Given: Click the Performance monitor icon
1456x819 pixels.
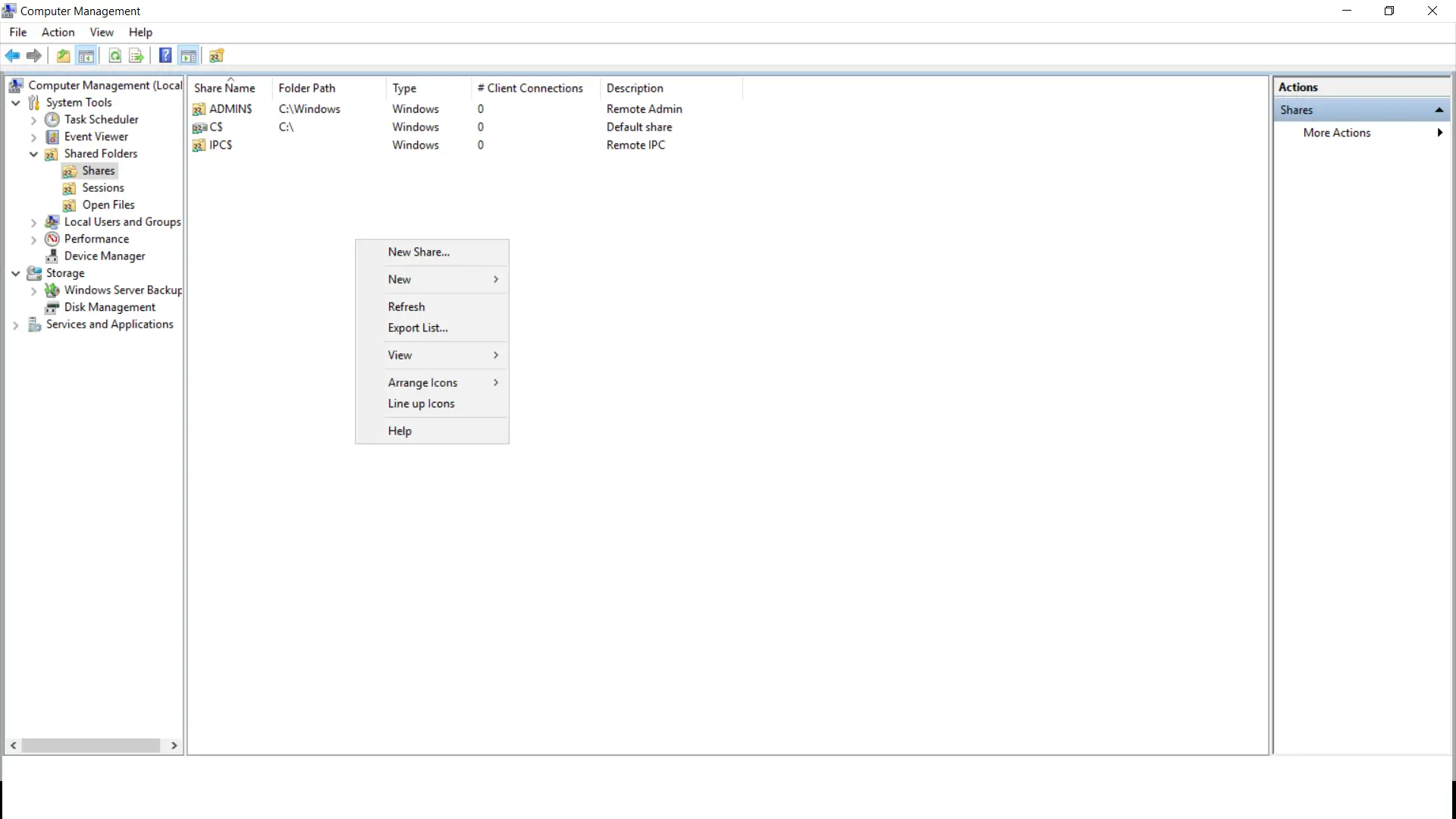Looking at the screenshot, I should (52, 239).
